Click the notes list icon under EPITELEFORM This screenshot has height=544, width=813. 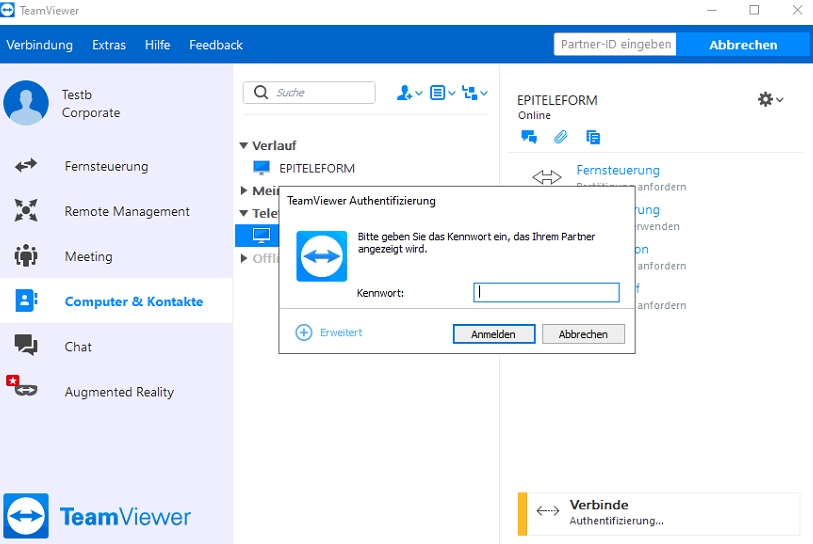coord(593,137)
